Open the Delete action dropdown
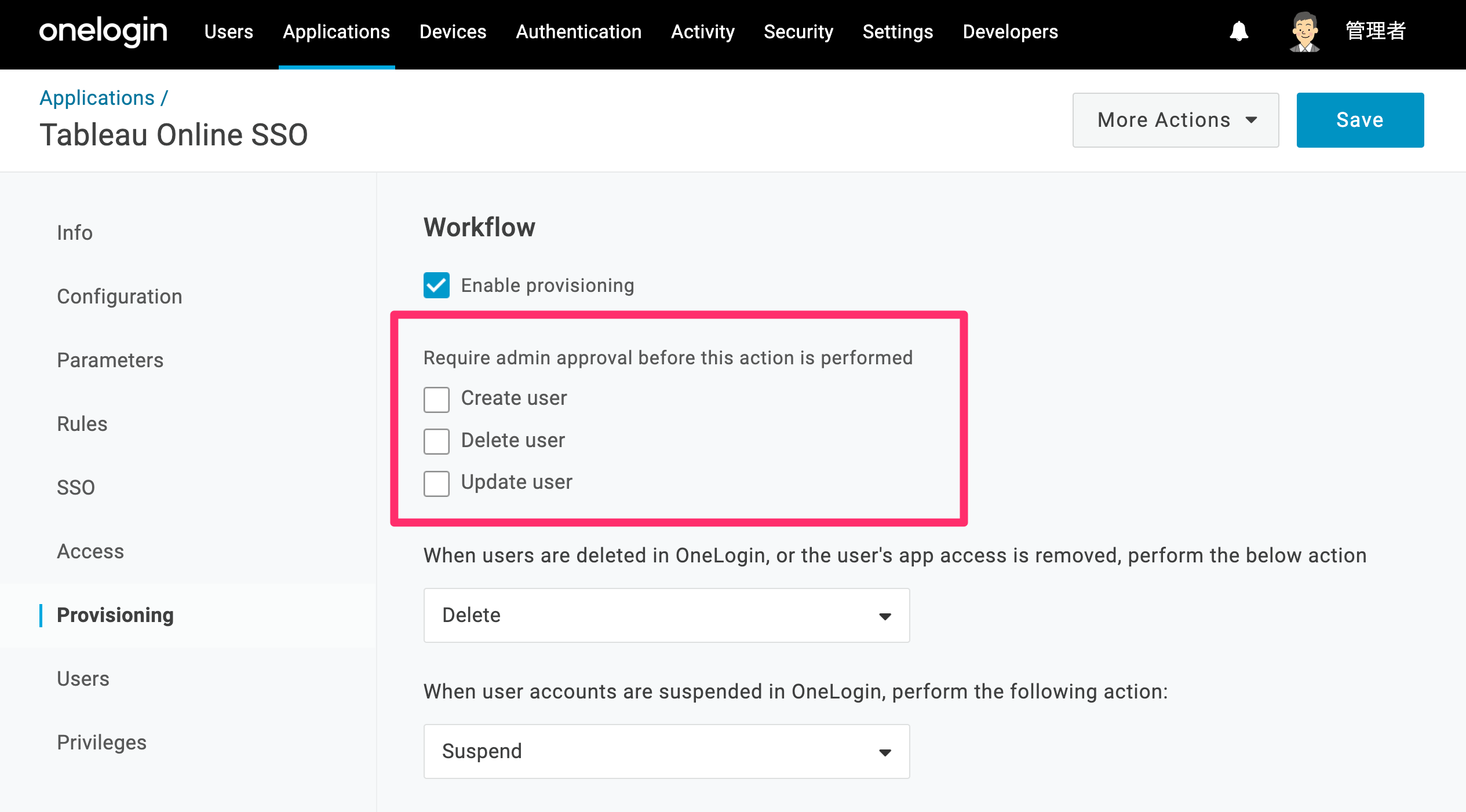 (666, 615)
